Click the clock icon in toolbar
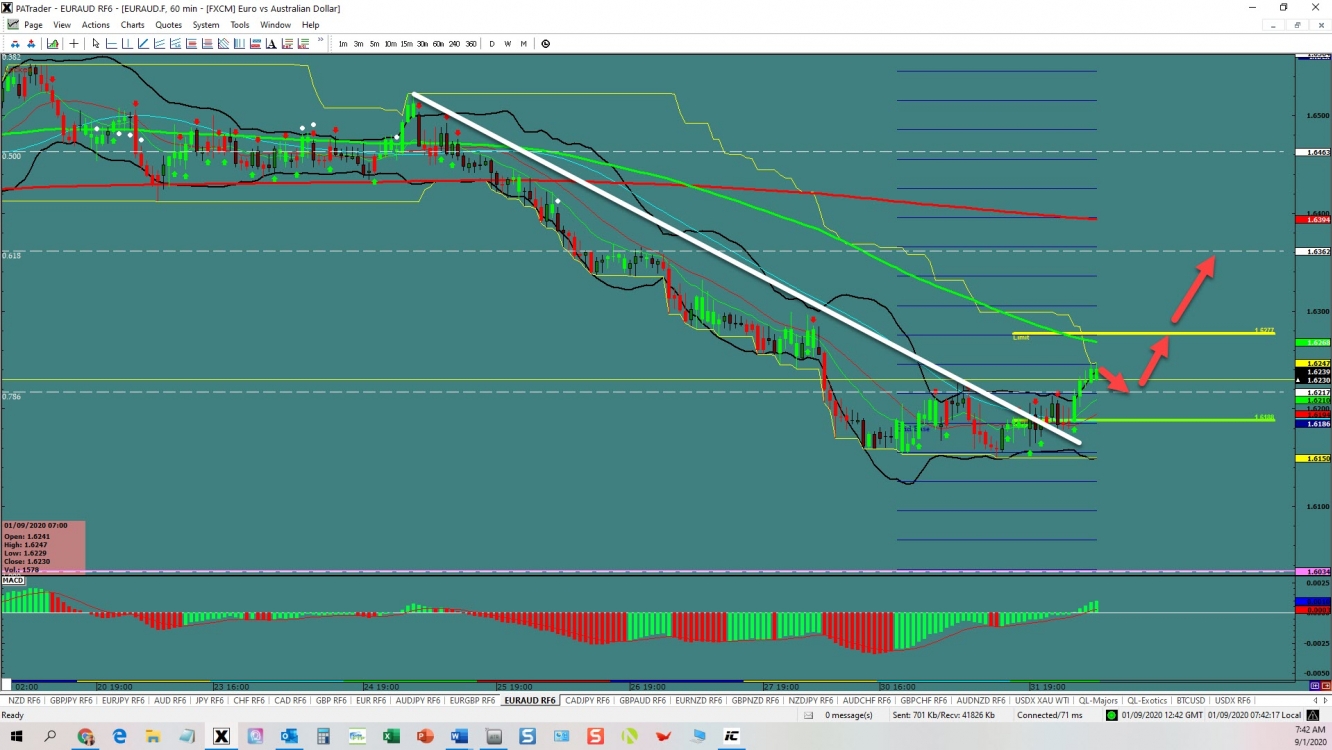 (x=545, y=43)
